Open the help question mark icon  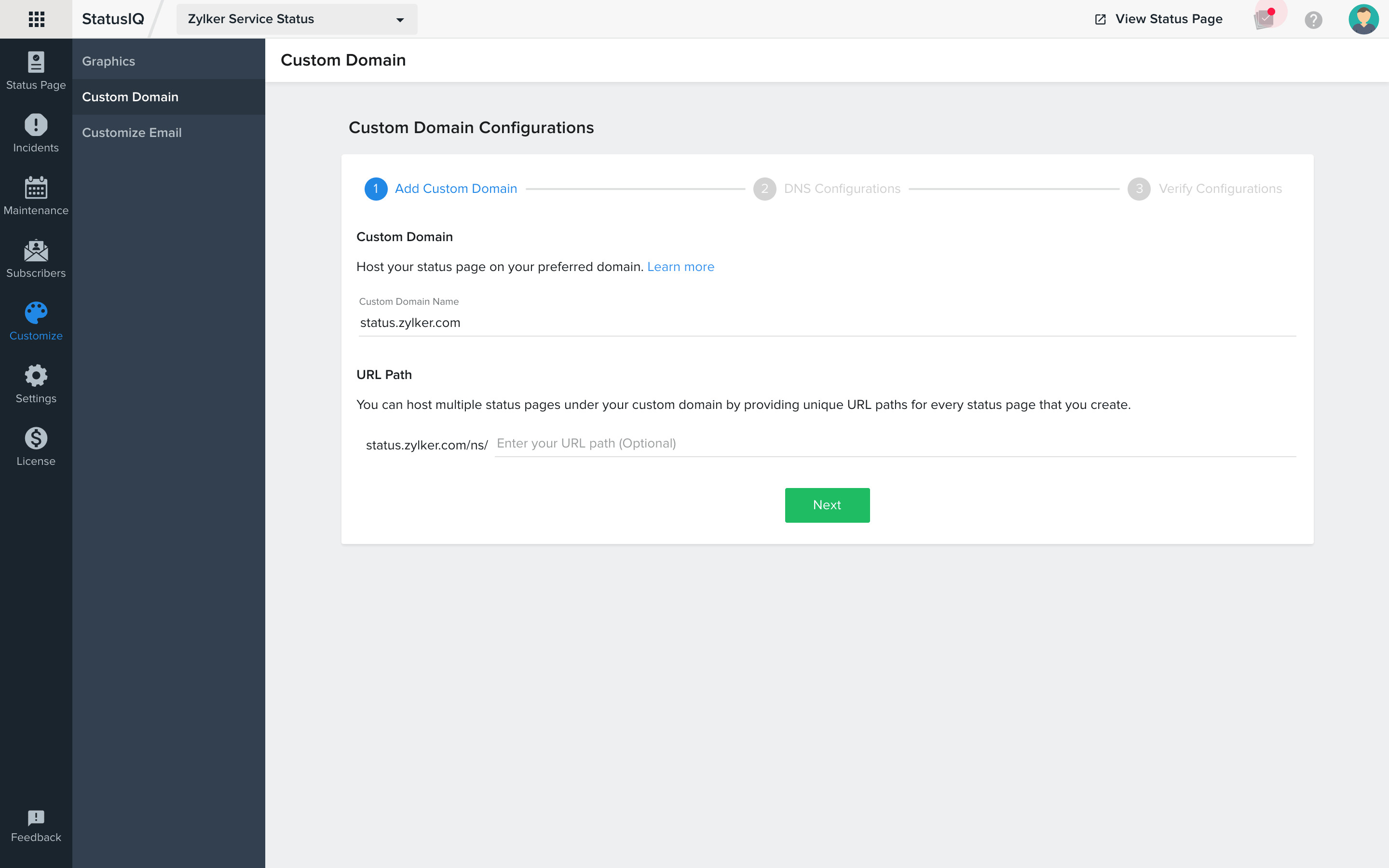[x=1314, y=19]
